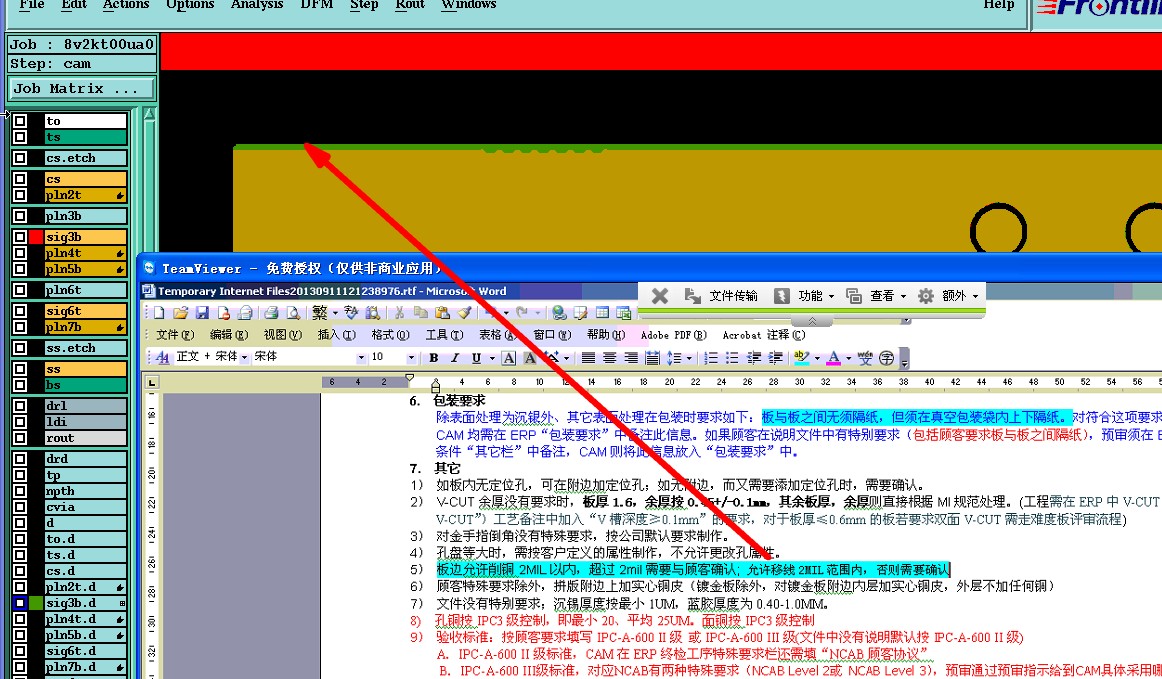Click the green color swatch beside sig3b.d
The width and height of the screenshot is (1162, 679).
tap(36, 603)
